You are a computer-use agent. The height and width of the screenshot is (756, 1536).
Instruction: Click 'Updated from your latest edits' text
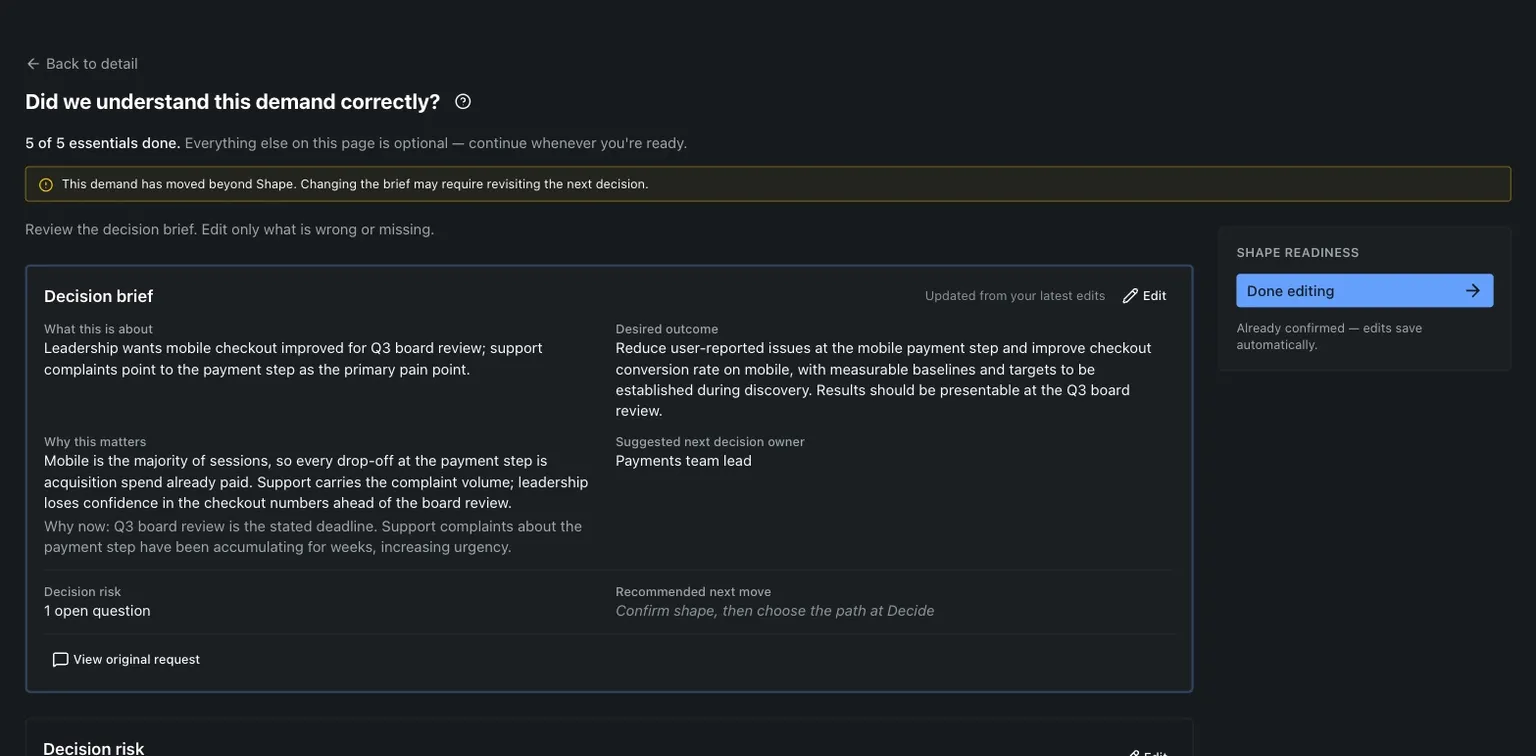pyautogui.click(x=1015, y=296)
